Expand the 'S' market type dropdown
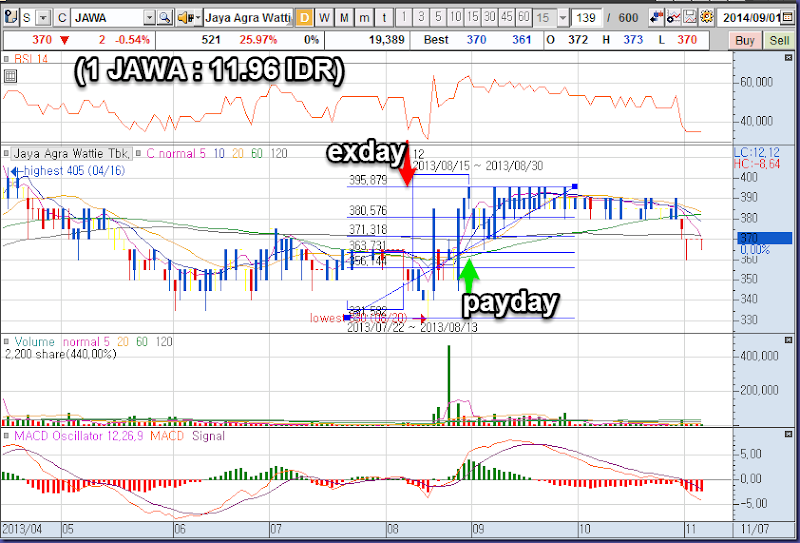800x543 pixels. point(43,18)
